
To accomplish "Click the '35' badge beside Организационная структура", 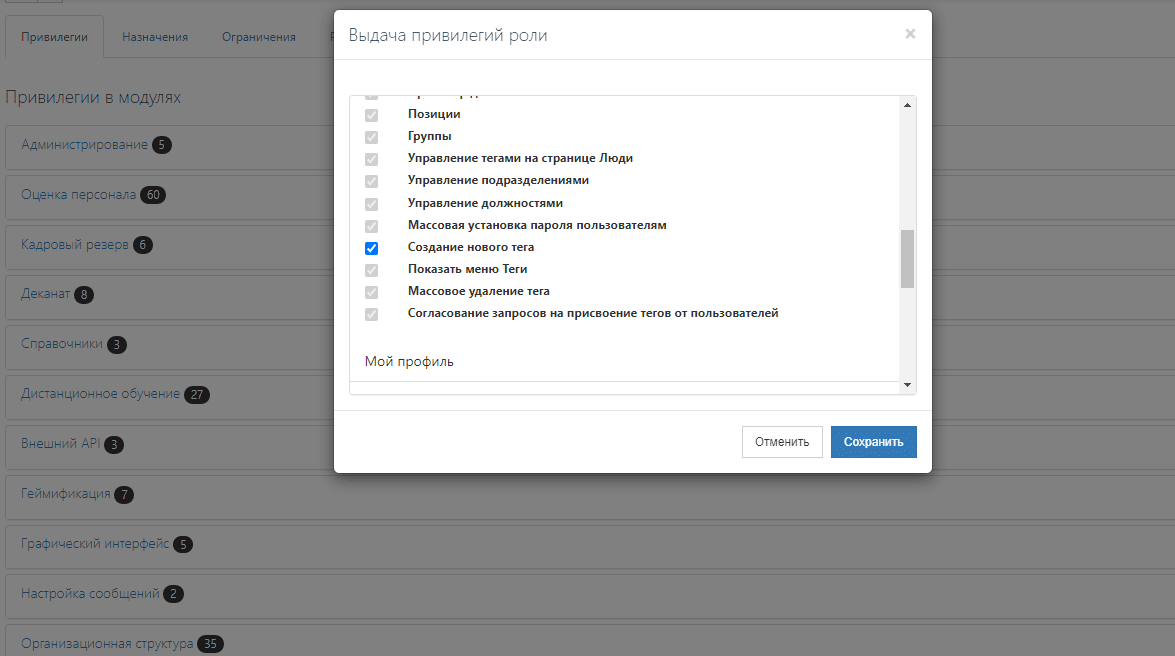I will point(211,644).
